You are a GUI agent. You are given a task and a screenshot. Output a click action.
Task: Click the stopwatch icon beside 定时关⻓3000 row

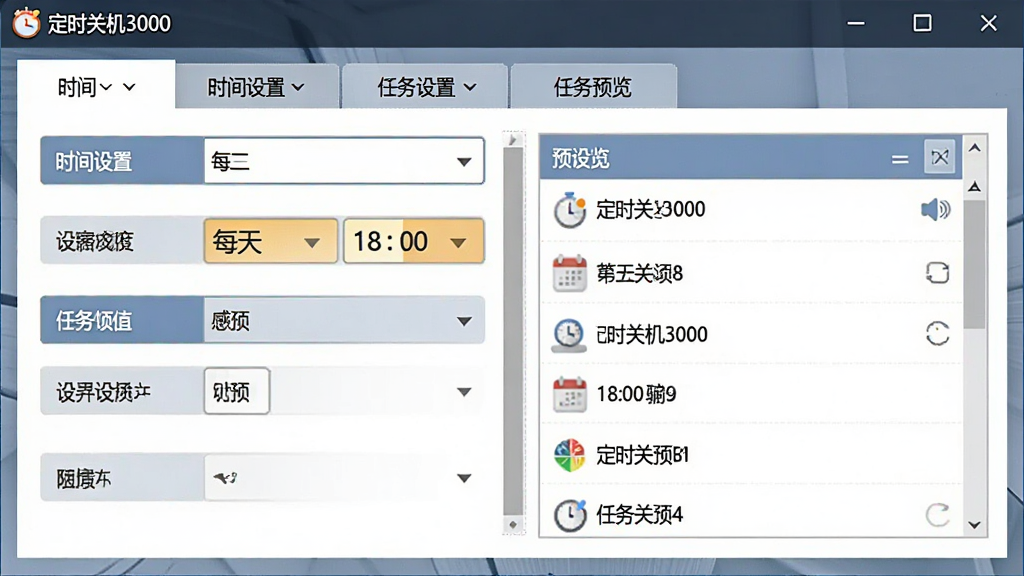[569, 210]
